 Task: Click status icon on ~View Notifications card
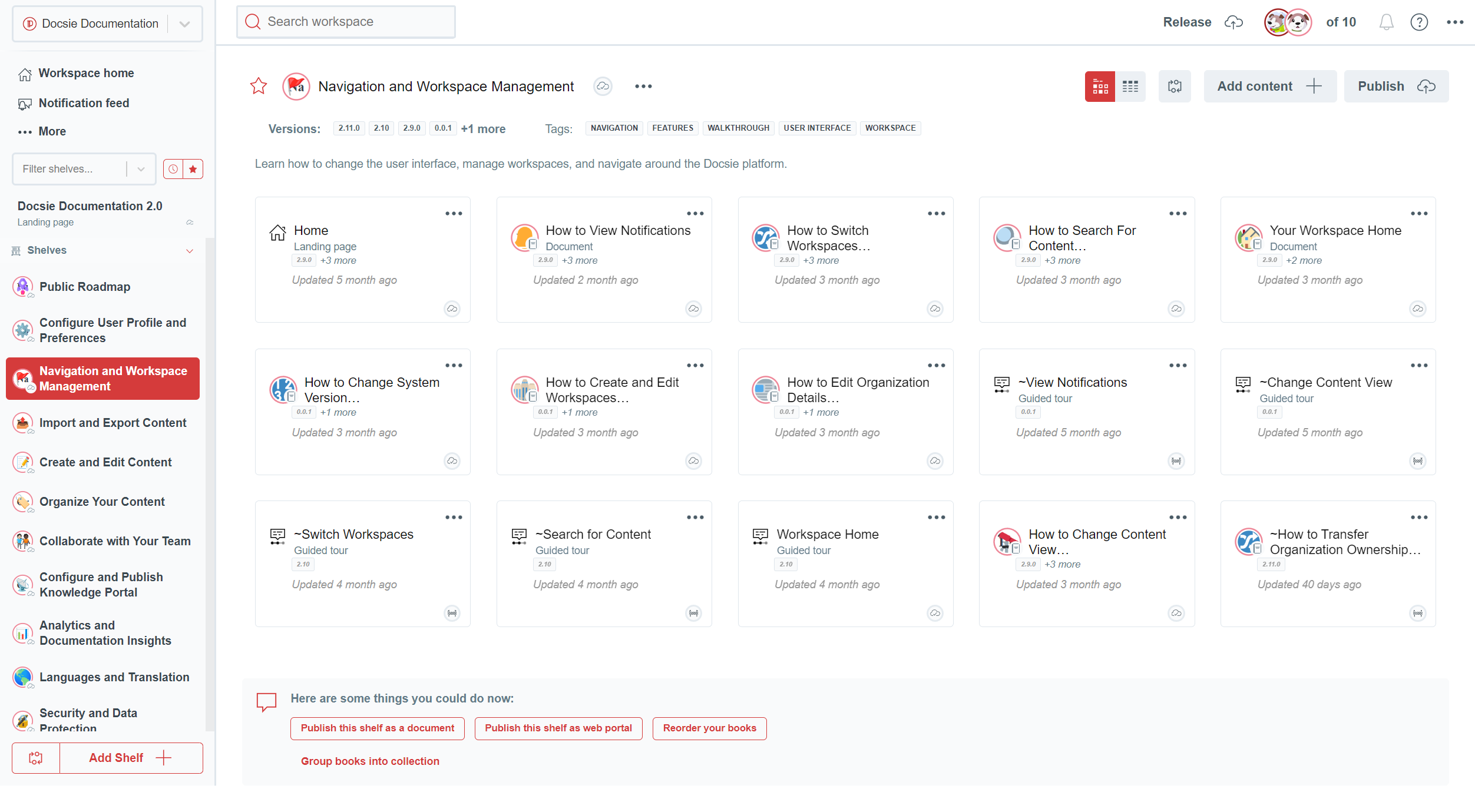[x=1176, y=461]
